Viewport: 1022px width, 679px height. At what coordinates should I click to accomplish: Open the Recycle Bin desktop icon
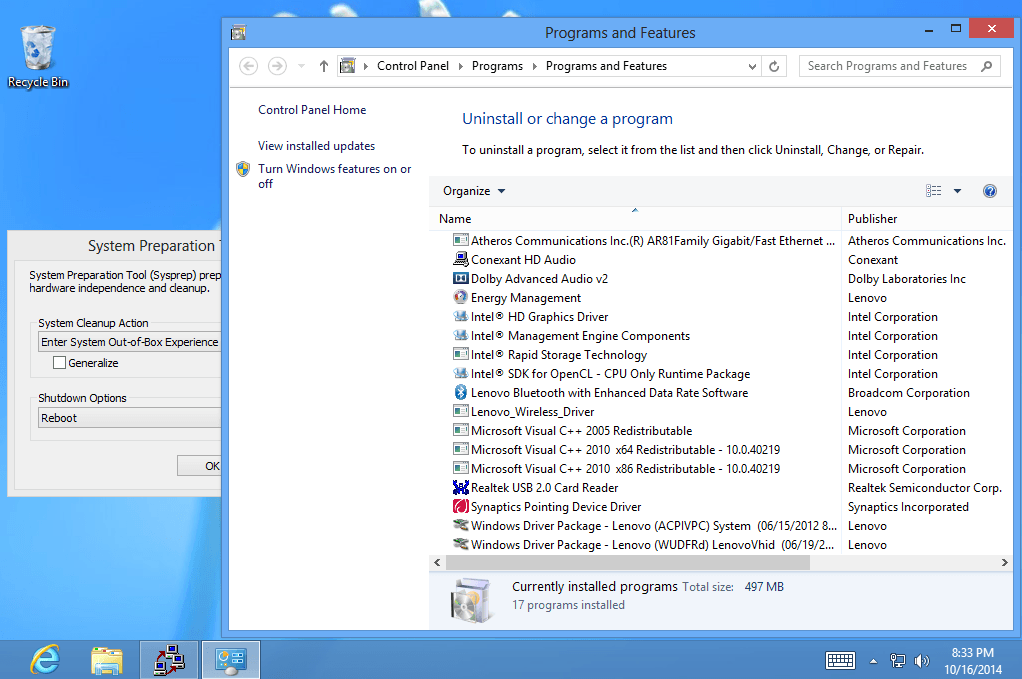click(38, 57)
